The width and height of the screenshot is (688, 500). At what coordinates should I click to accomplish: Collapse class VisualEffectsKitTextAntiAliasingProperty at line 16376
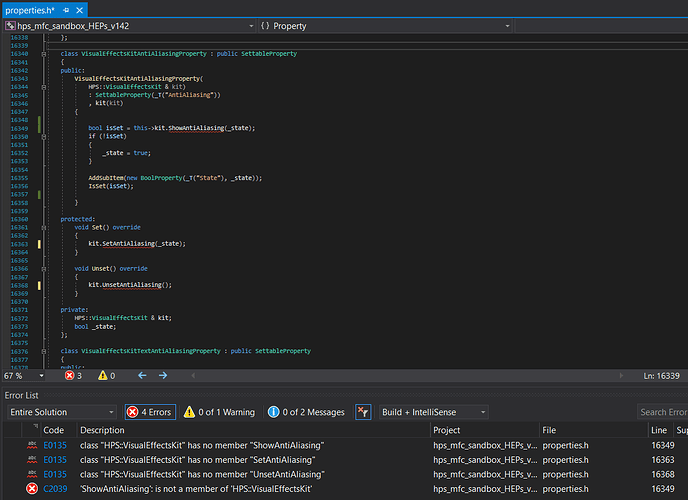(x=43, y=351)
